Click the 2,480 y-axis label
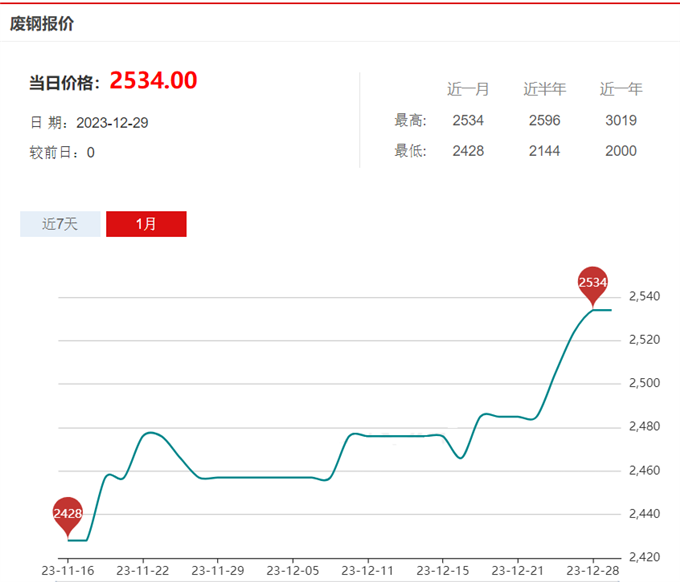Image resolution: width=680 pixels, height=582 pixels. point(644,427)
